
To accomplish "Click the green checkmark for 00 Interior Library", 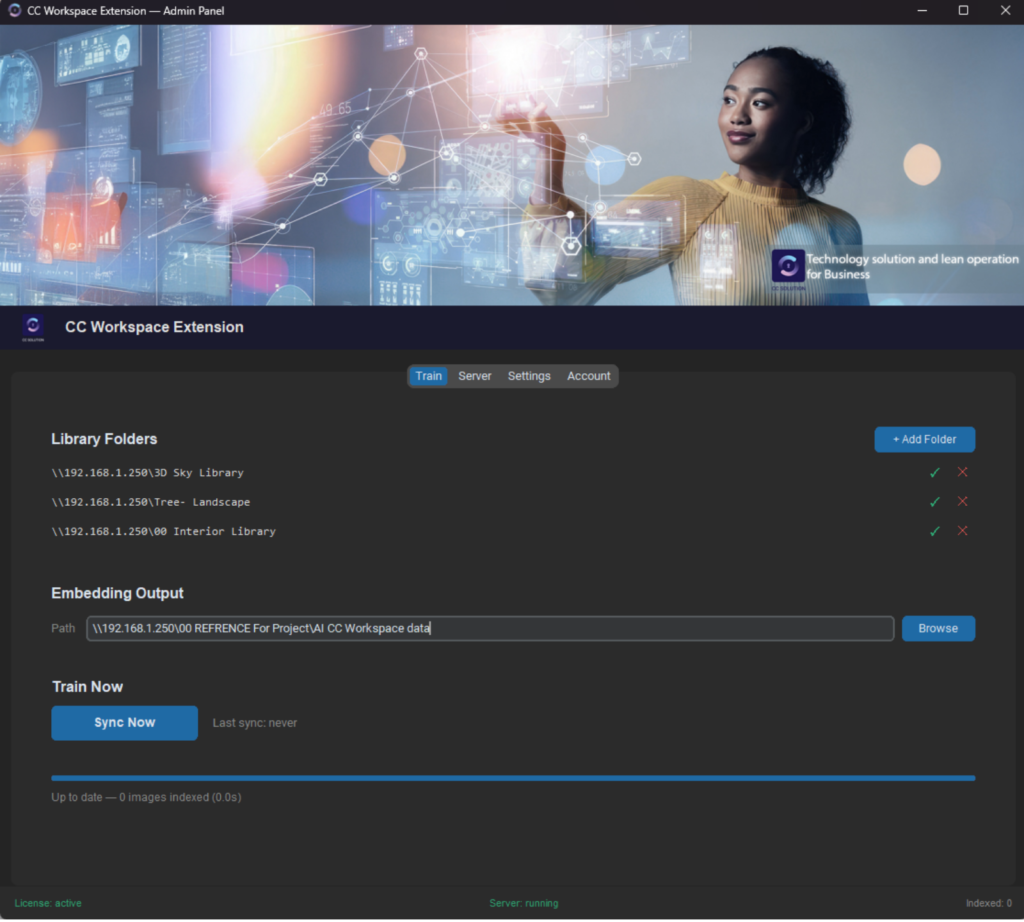I will pyautogui.click(x=934, y=531).
